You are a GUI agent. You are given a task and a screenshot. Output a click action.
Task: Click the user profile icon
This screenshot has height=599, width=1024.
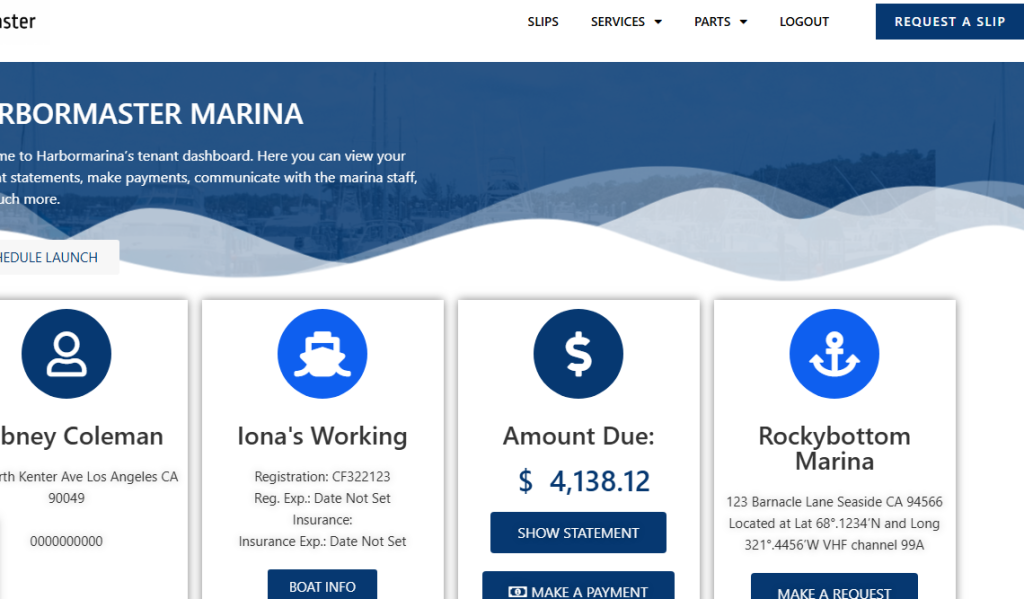66,354
